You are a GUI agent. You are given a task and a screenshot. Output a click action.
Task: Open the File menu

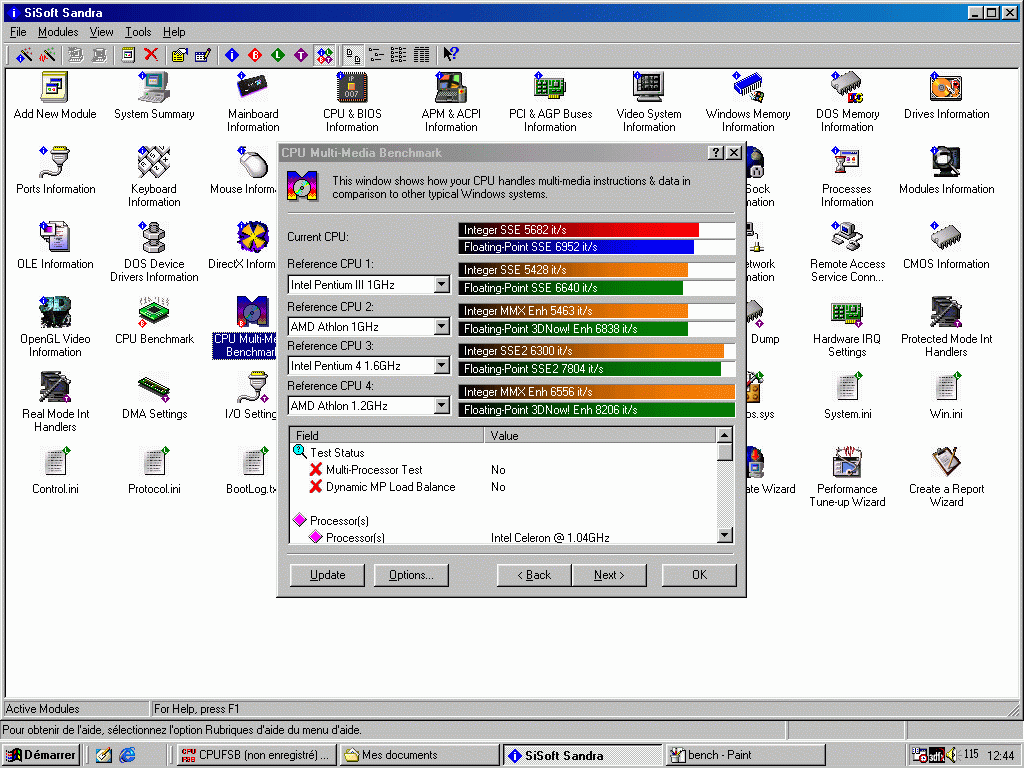click(18, 32)
